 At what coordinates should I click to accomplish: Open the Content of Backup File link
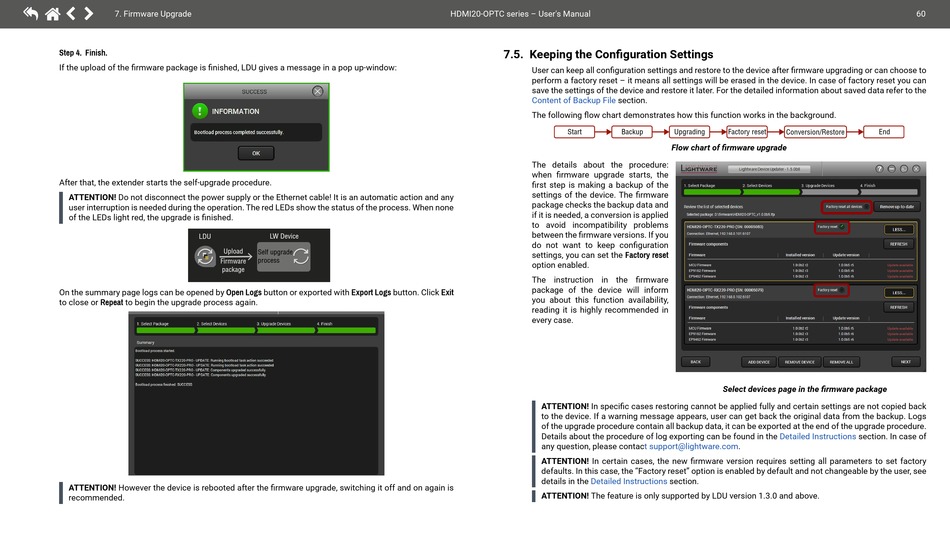pos(573,101)
